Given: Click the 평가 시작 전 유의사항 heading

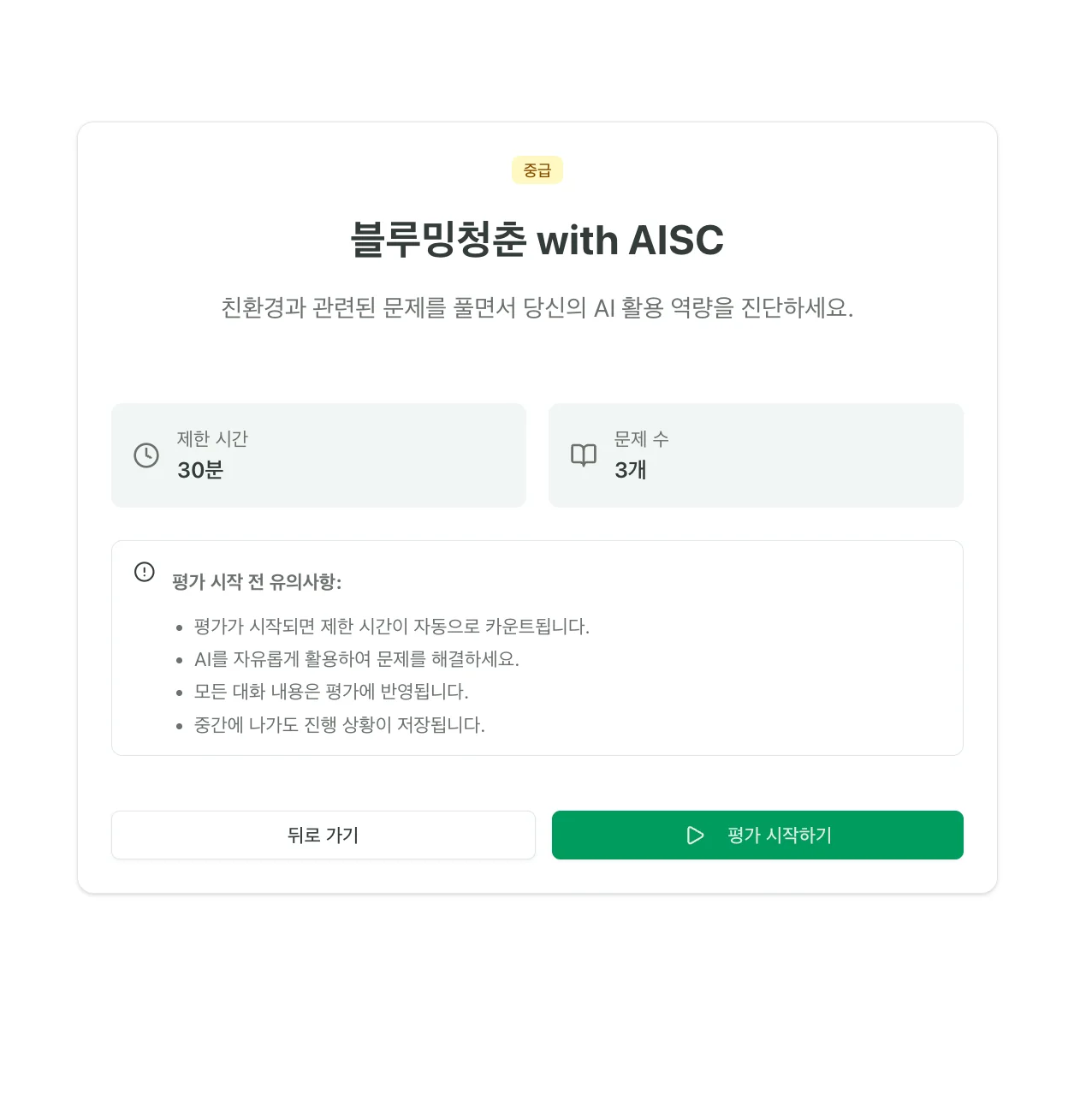Looking at the screenshot, I should point(257,581).
